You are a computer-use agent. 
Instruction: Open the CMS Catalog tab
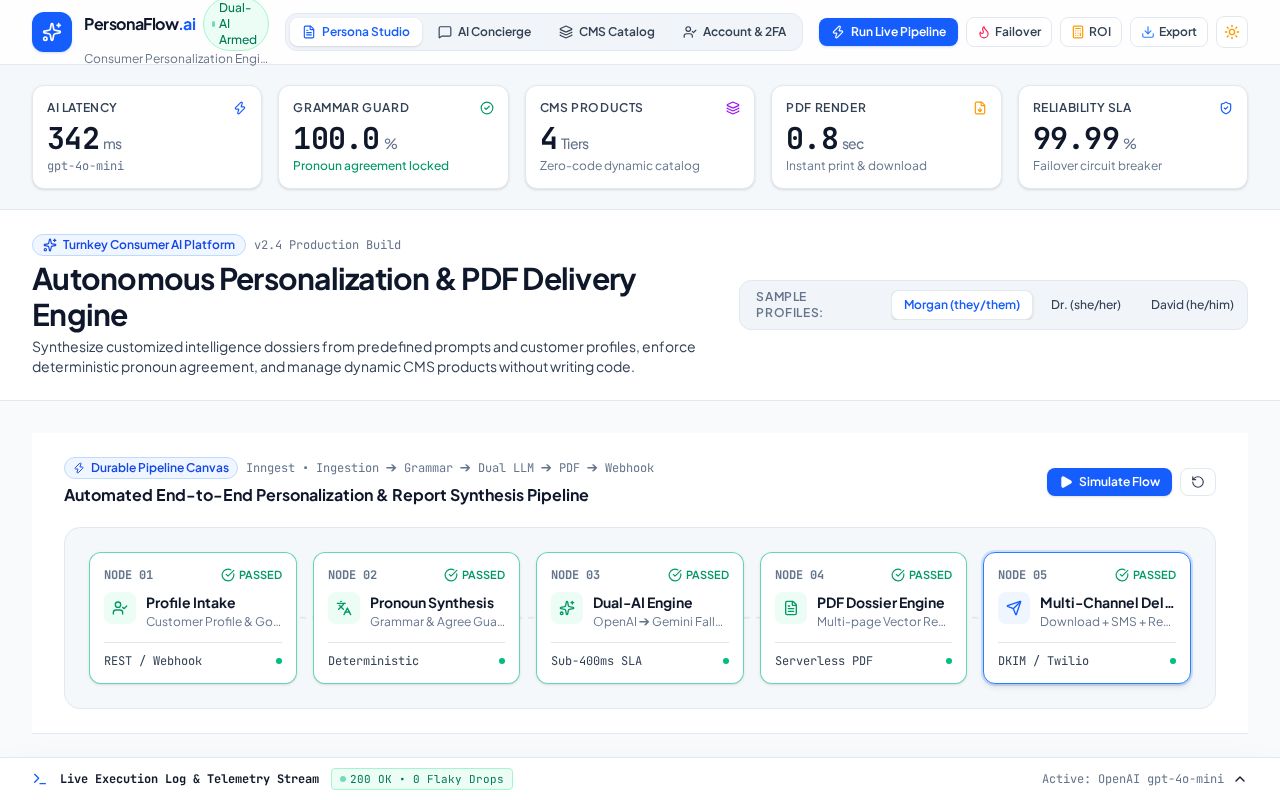[x=607, y=32]
